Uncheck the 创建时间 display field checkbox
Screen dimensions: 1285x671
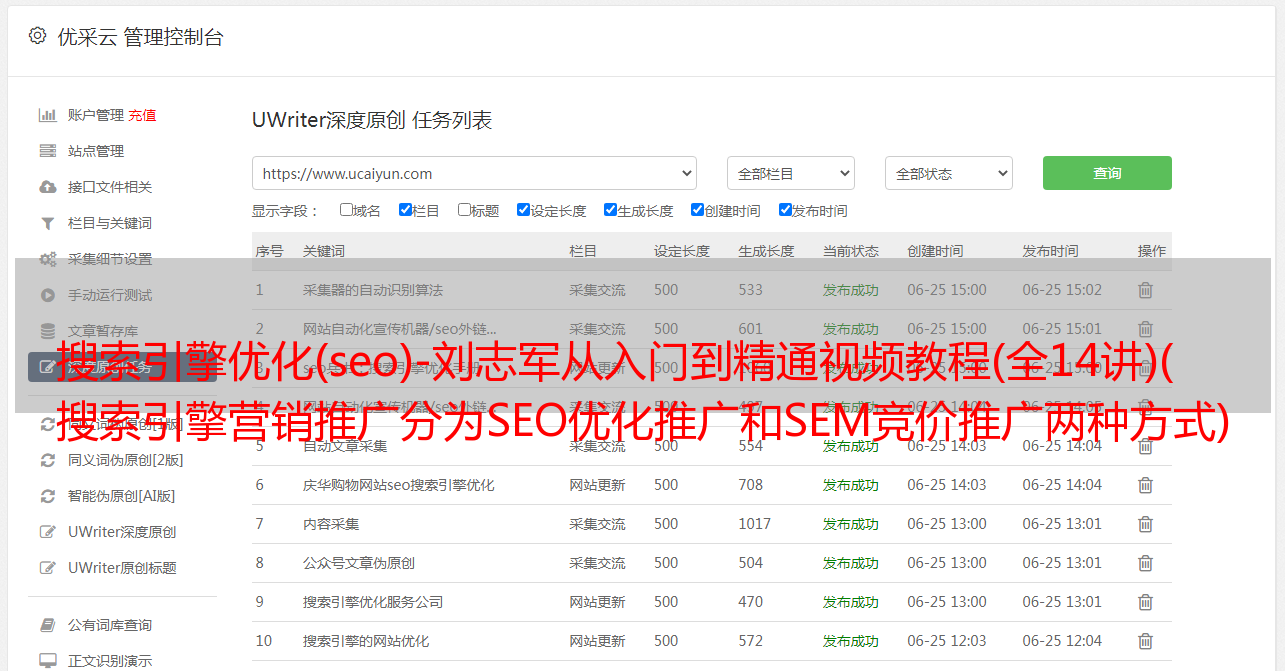coord(697,210)
